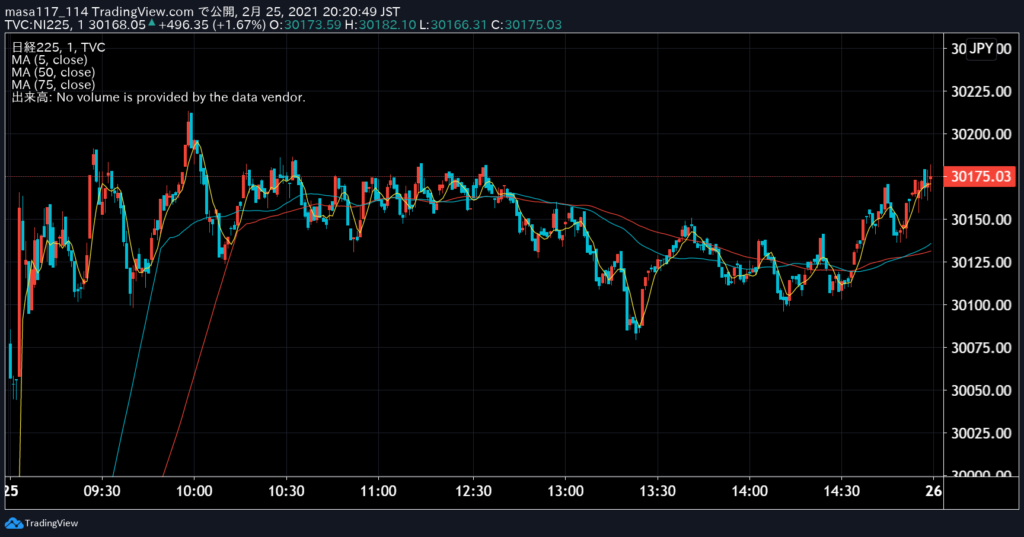Click the TradingView cloud logo icon
This screenshot has width=1024, height=537.
tap(14, 523)
